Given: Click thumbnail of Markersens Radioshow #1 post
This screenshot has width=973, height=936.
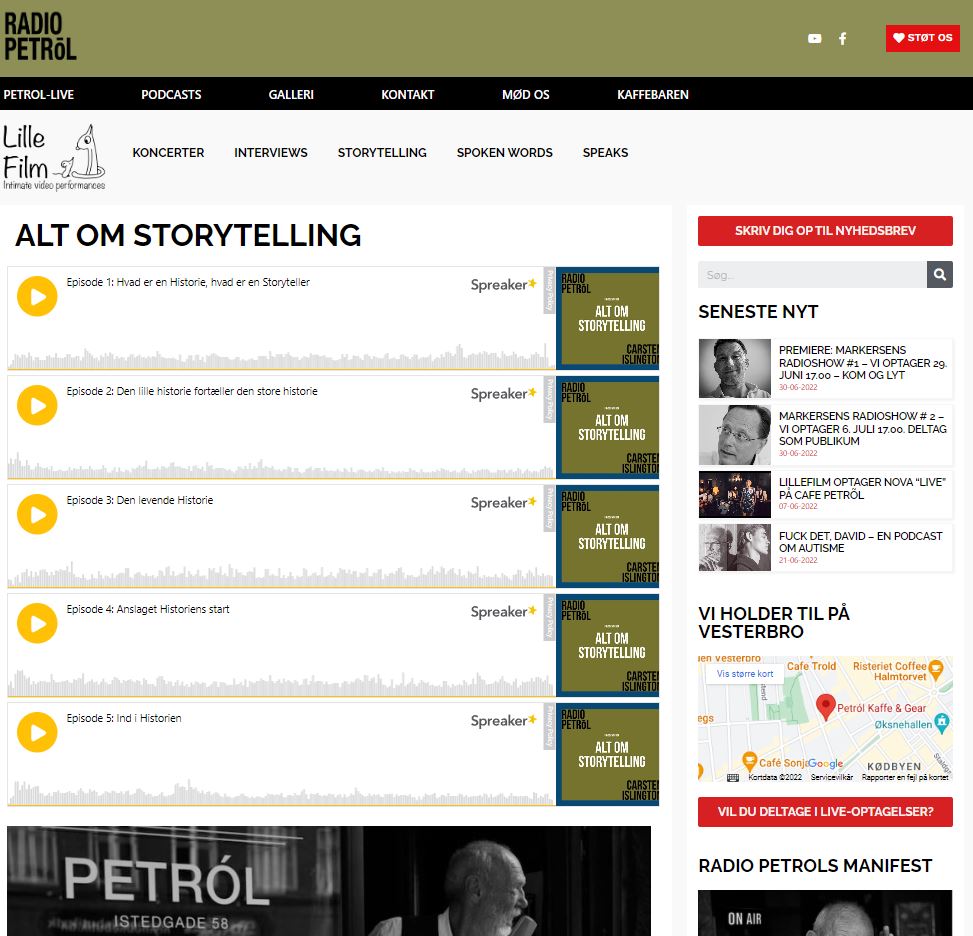Looking at the screenshot, I should [x=735, y=369].
